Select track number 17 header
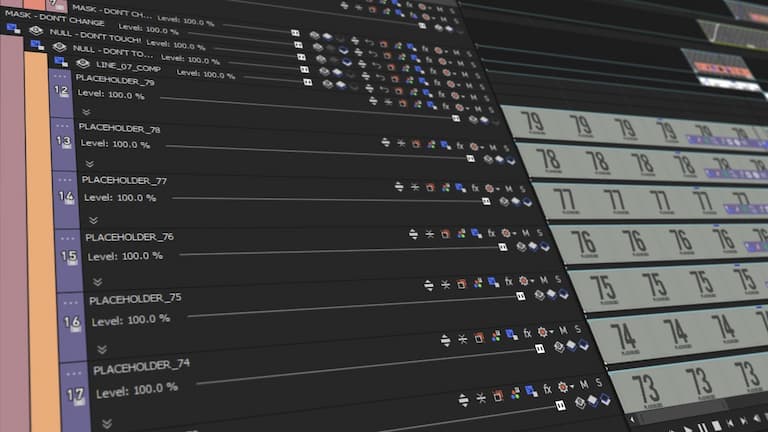 point(75,397)
